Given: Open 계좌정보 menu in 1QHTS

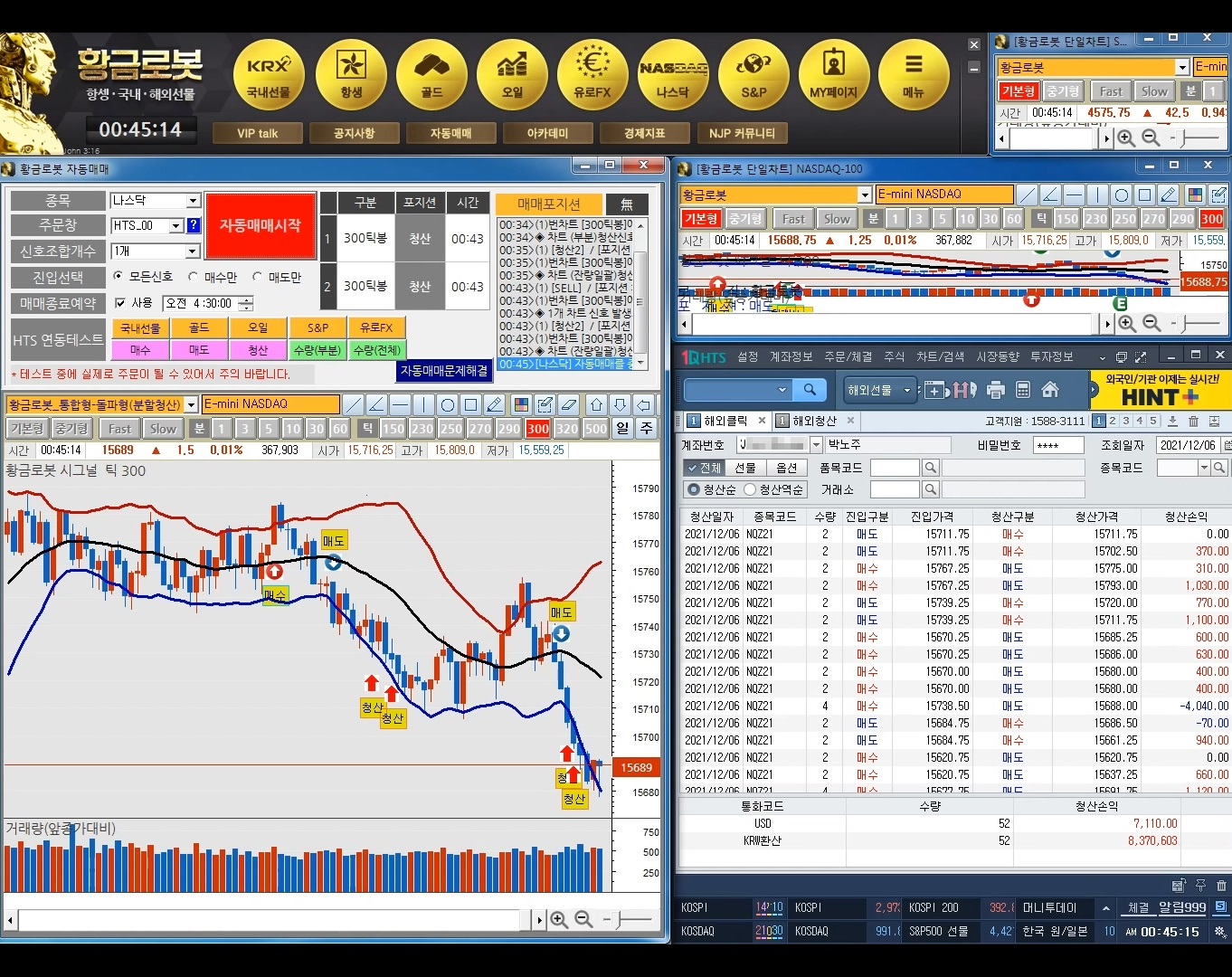Looking at the screenshot, I should pos(791,356).
